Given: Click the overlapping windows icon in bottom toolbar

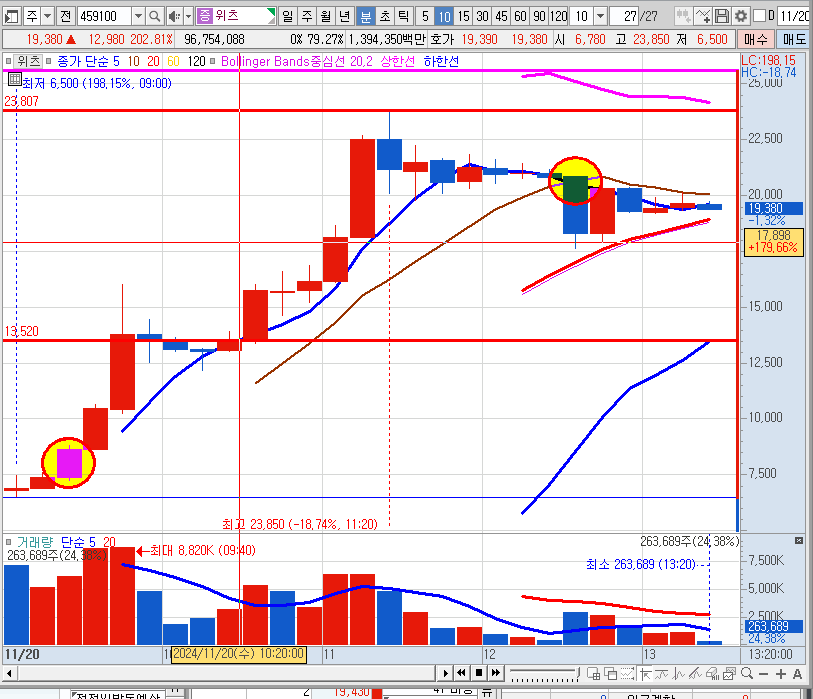Looking at the screenshot, I should tap(611, 674).
